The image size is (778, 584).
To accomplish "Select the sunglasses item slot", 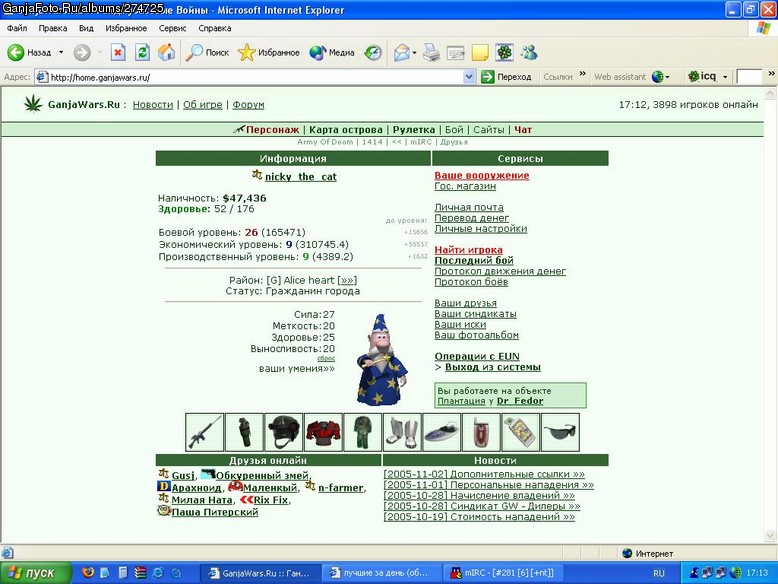I will point(560,432).
